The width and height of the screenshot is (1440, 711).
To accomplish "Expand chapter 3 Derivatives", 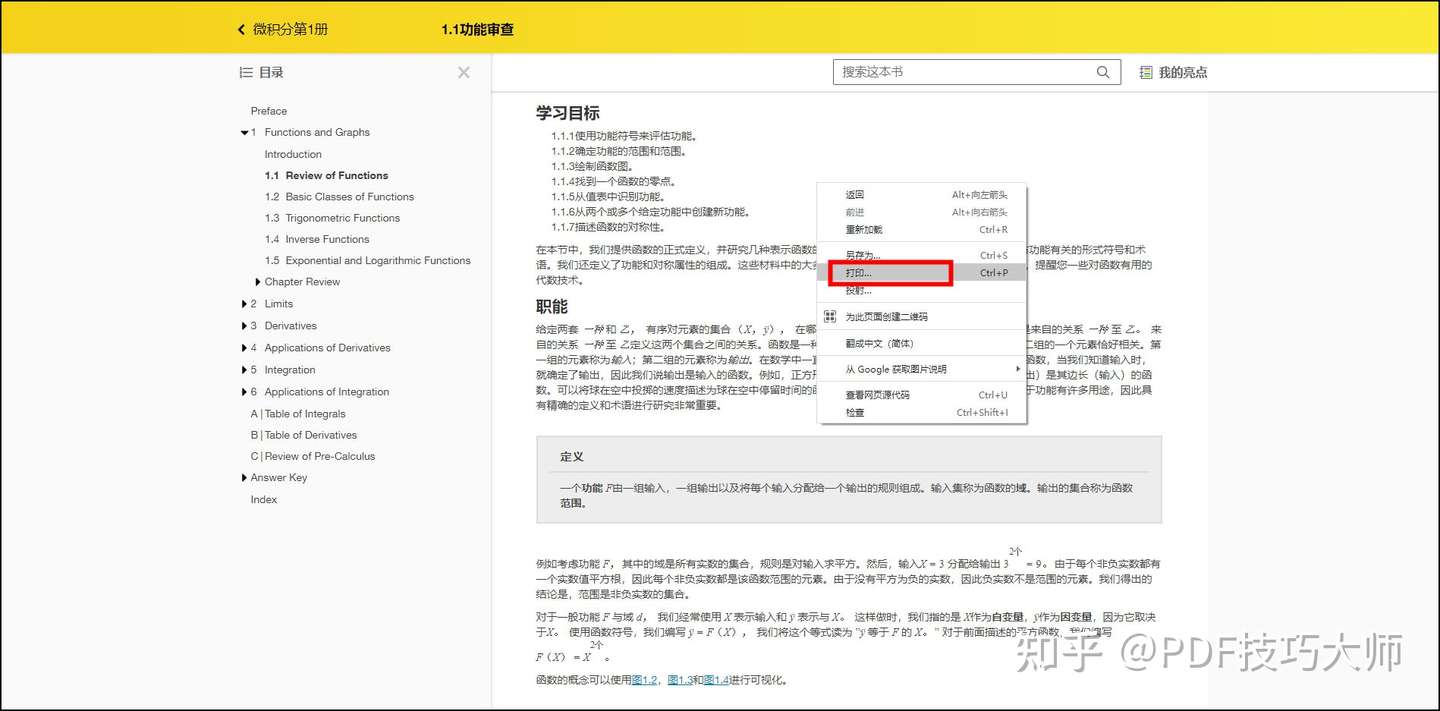I will click(244, 326).
